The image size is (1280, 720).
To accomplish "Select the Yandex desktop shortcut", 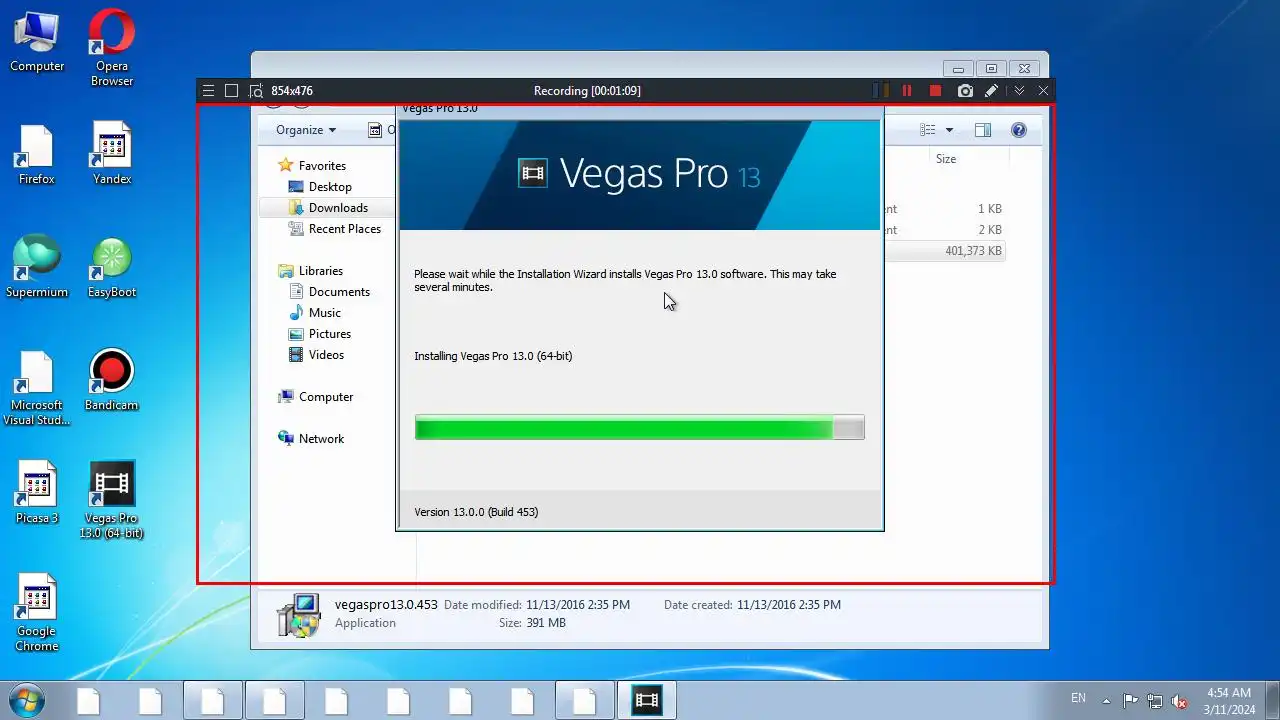I will (x=112, y=155).
